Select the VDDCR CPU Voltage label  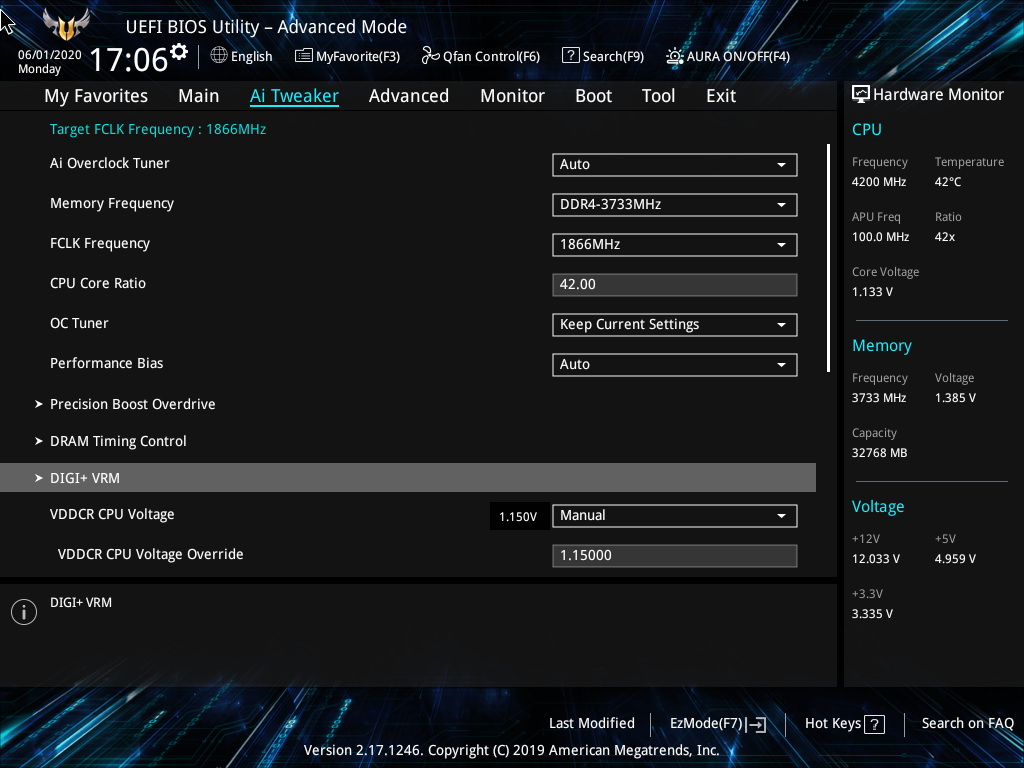(x=112, y=515)
